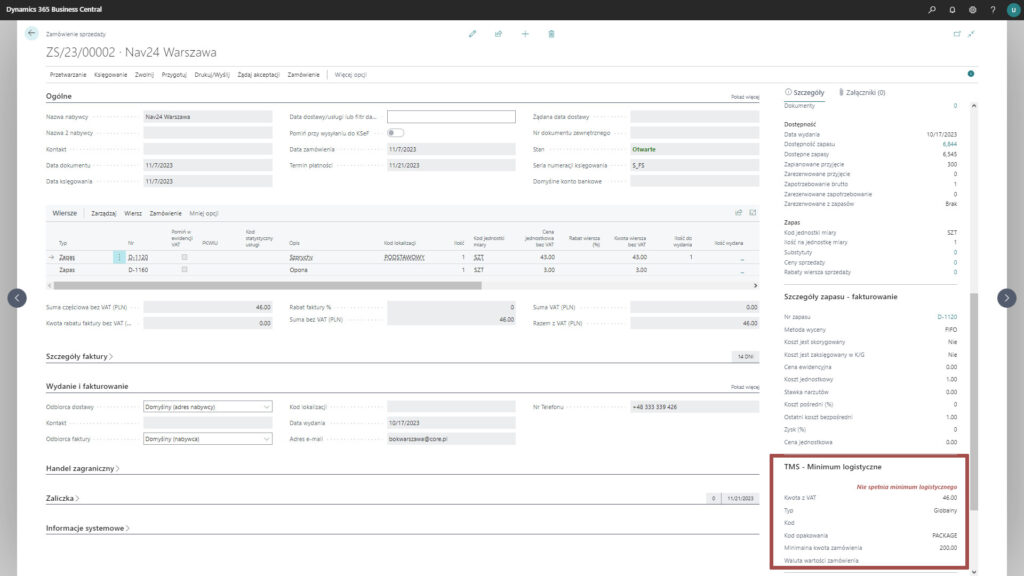Viewport: 1024px width, 576px height.
Task: Open item number link D-1120 in factbox
Action: [x=947, y=317]
